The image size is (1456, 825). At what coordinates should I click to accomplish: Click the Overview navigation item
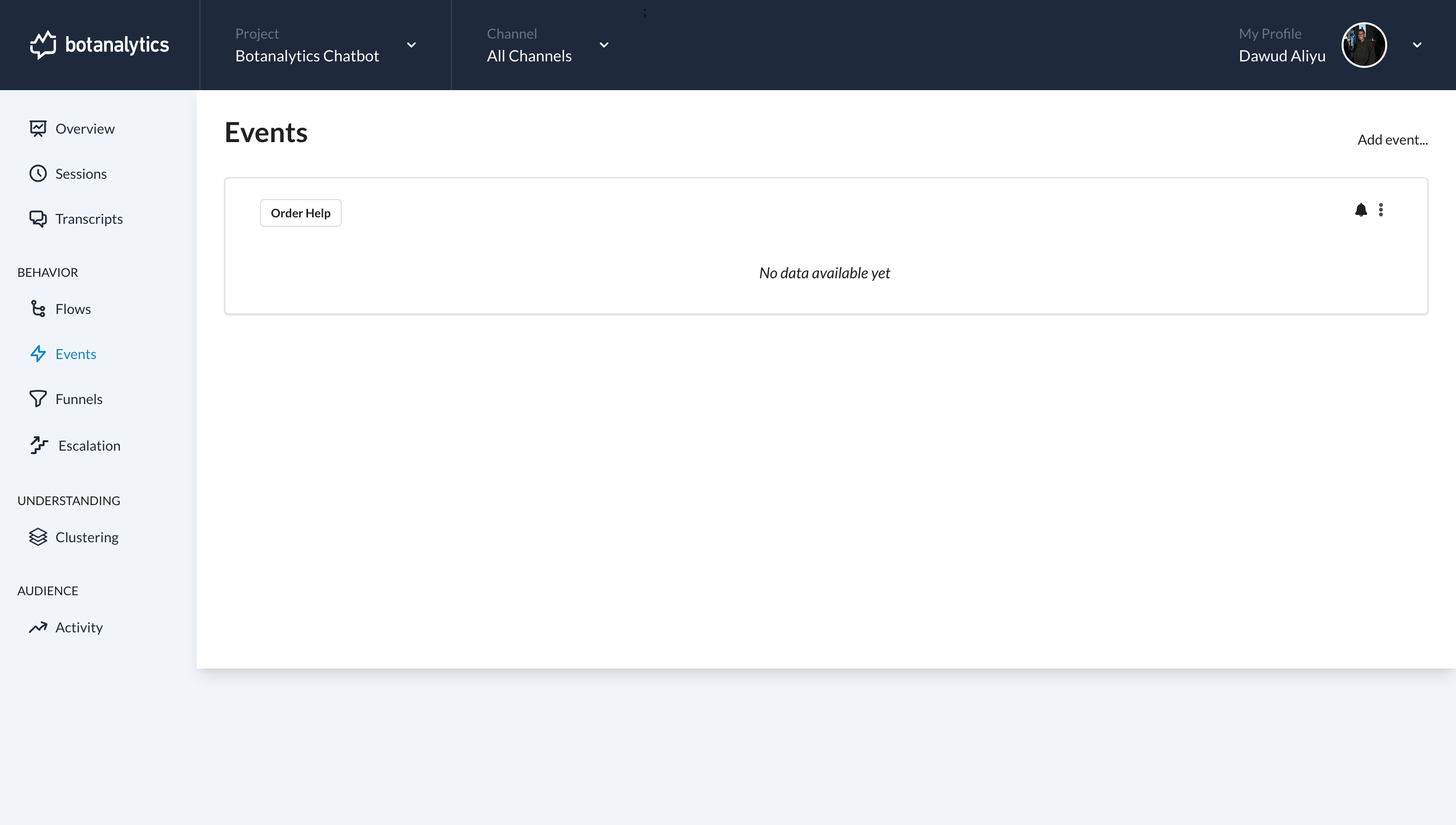(85, 128)
